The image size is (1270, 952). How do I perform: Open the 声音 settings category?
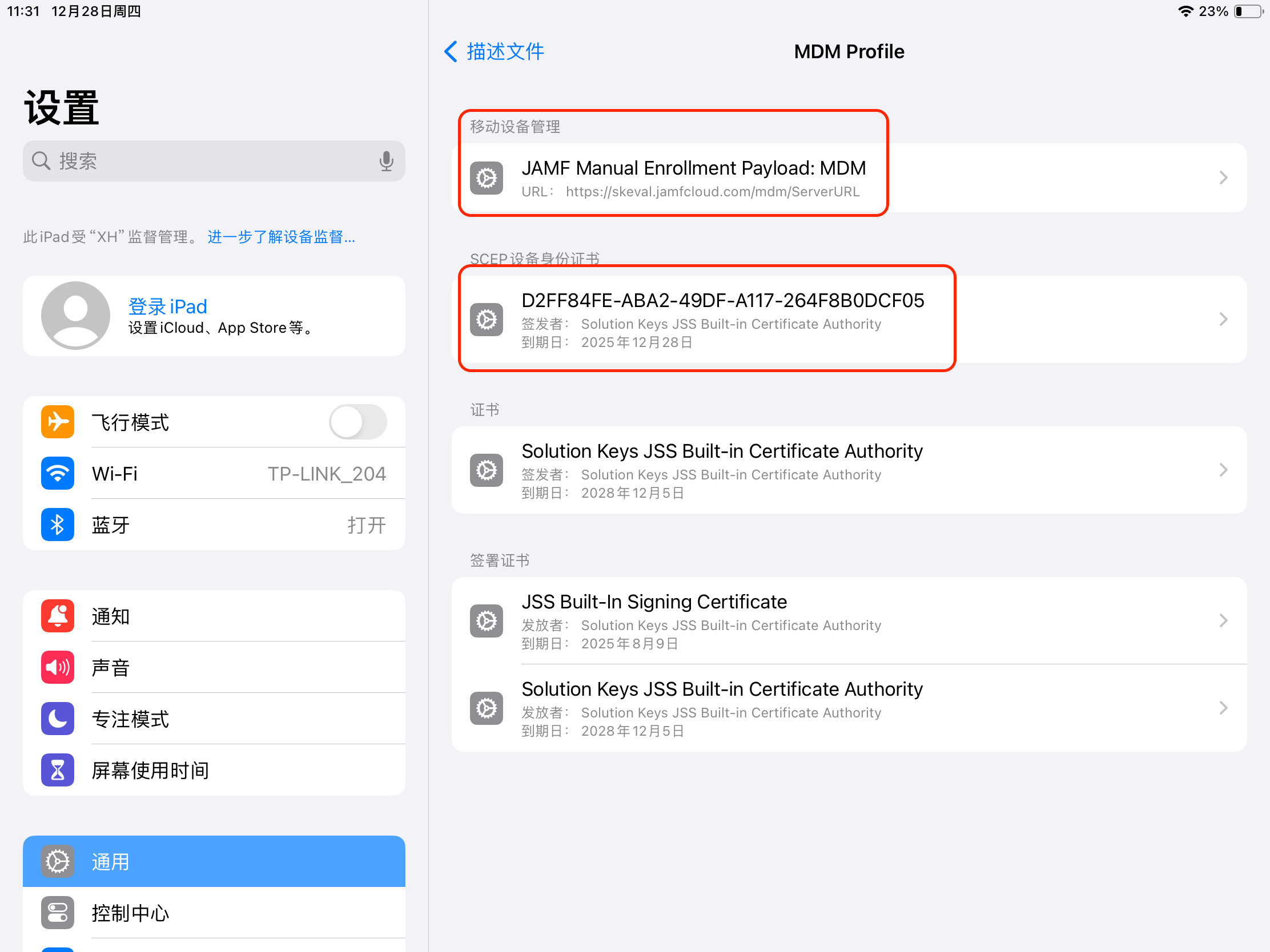(x=214, y=667)
